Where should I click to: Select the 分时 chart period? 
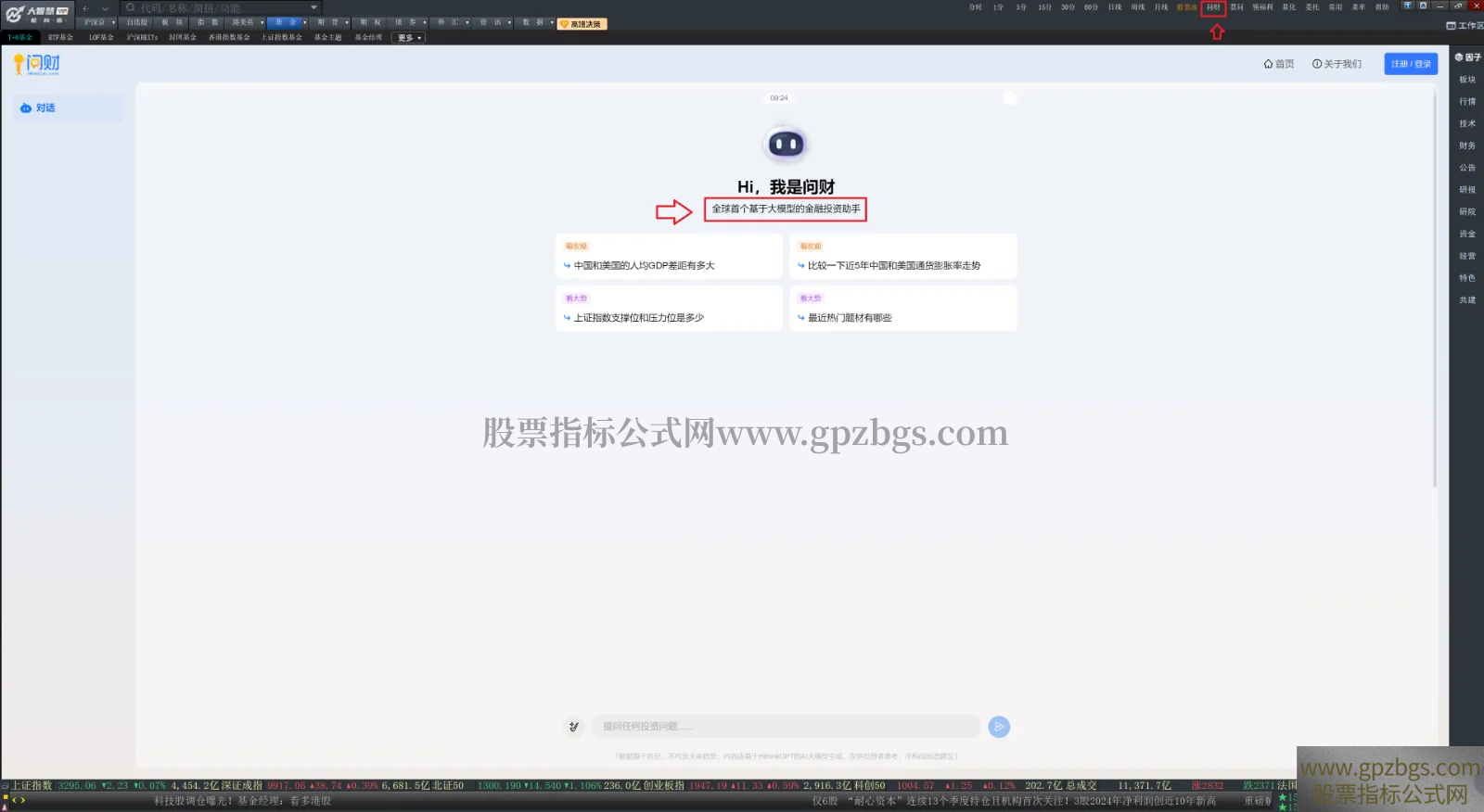(x=975, y=7)
